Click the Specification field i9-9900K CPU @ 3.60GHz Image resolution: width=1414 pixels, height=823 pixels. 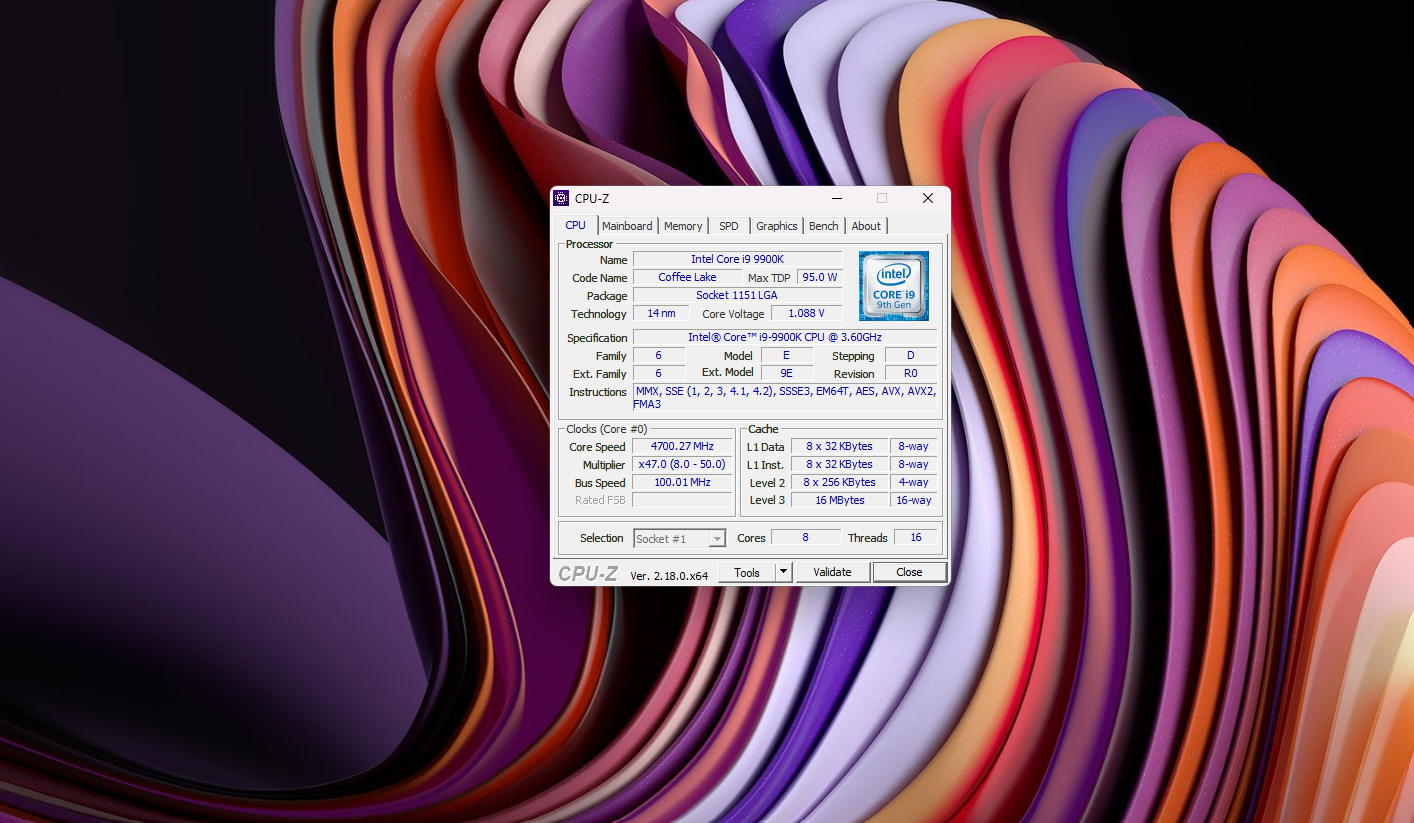point(785,337)
